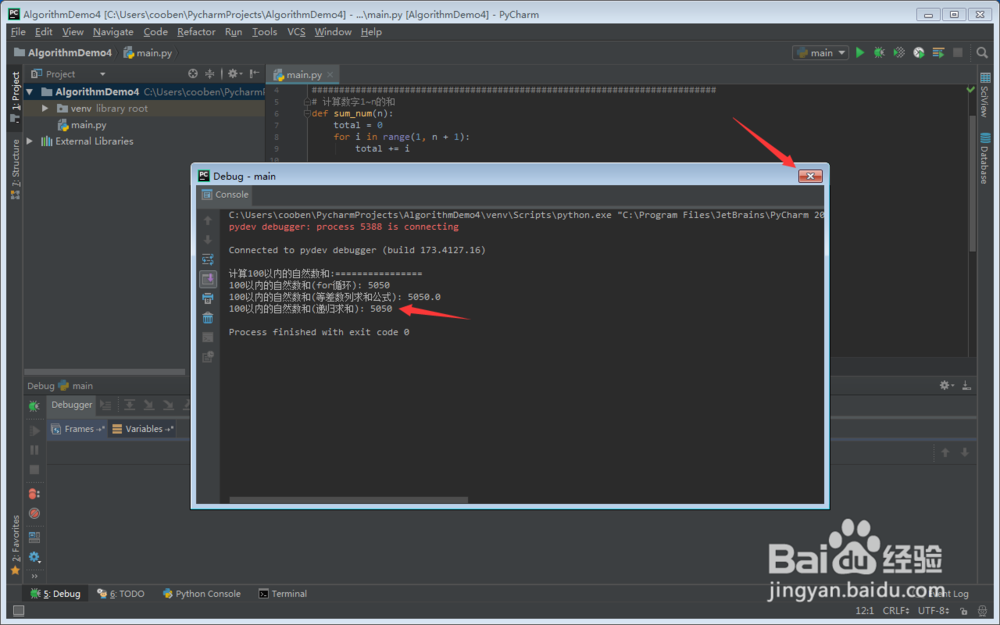Viewport: 1000px width, 625px height.
Task: Click 5: Debug tool window button
Action: click(55, 594)
